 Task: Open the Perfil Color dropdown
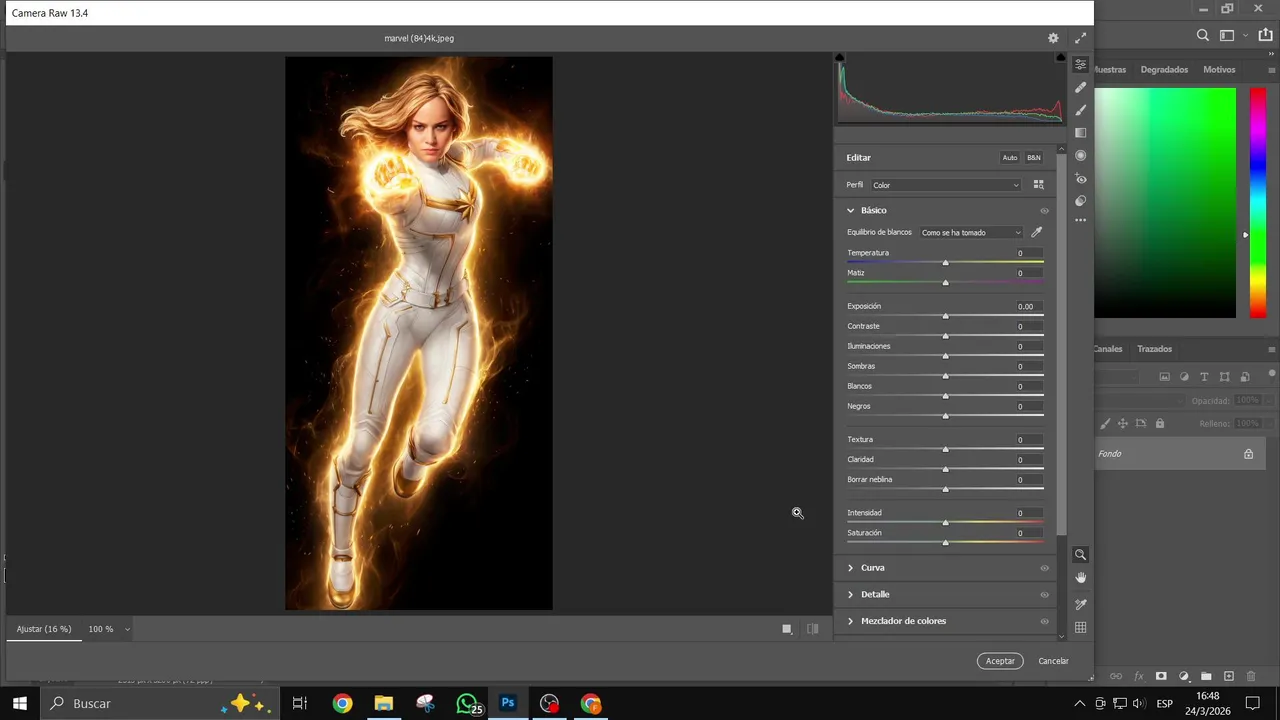tap(946, 185)
